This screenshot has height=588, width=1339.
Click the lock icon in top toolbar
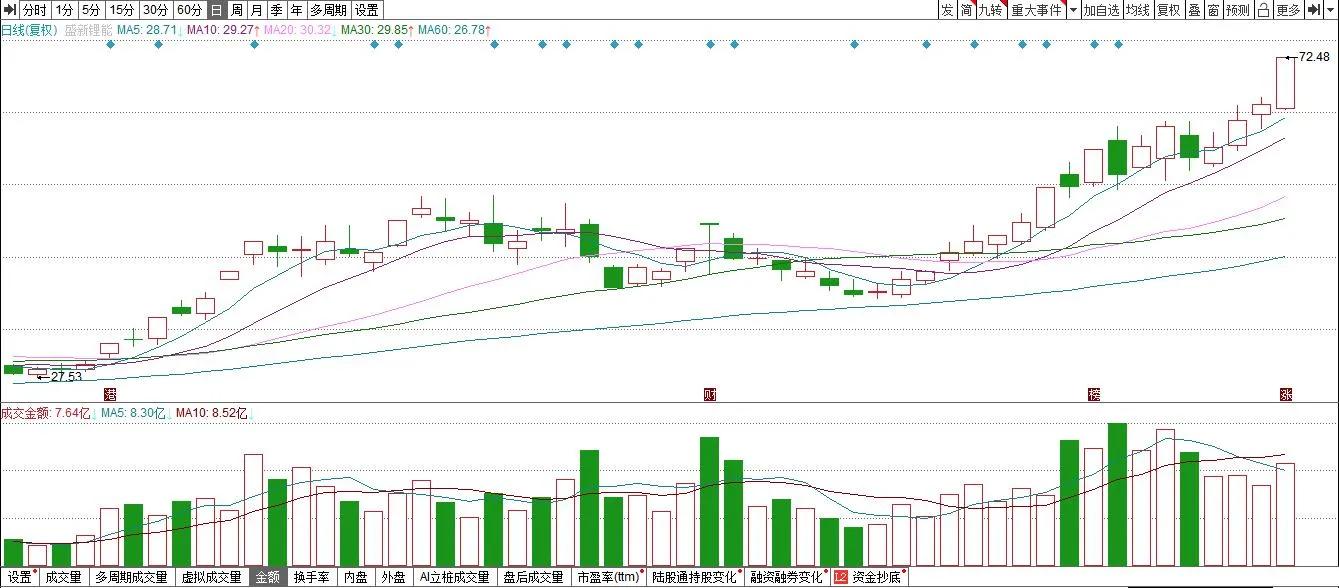pos(1263,10)
